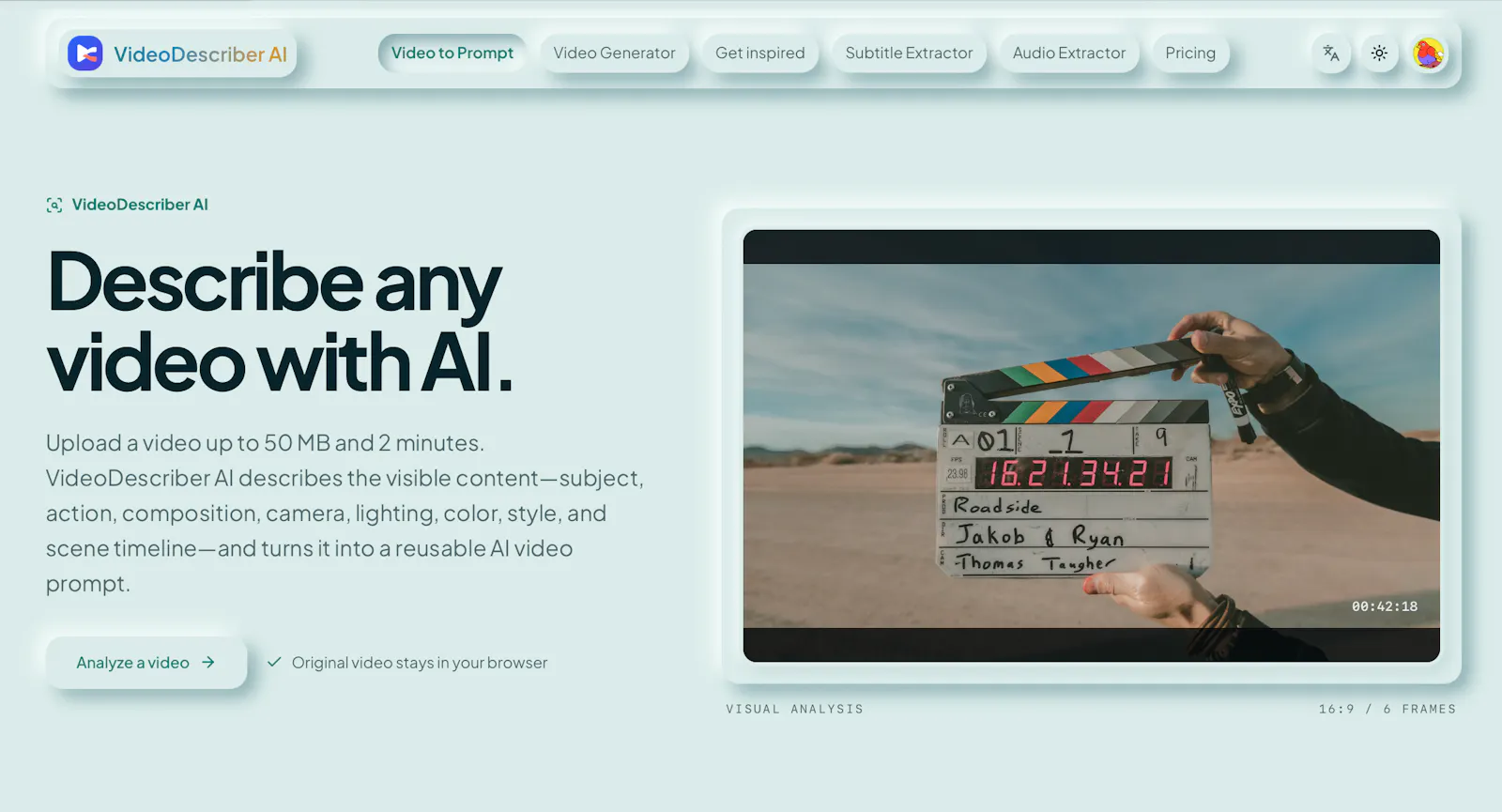Open the language translation switcher

(1331, 54)
